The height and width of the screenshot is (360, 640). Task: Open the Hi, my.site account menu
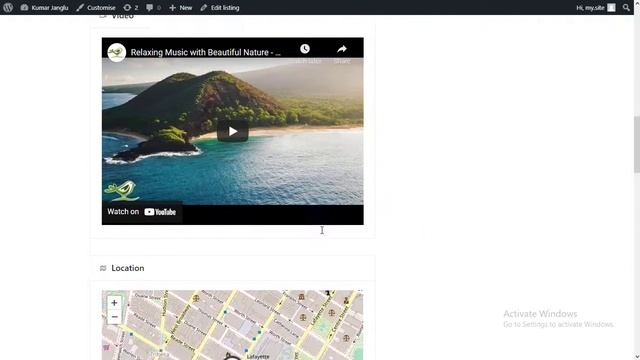596,7
